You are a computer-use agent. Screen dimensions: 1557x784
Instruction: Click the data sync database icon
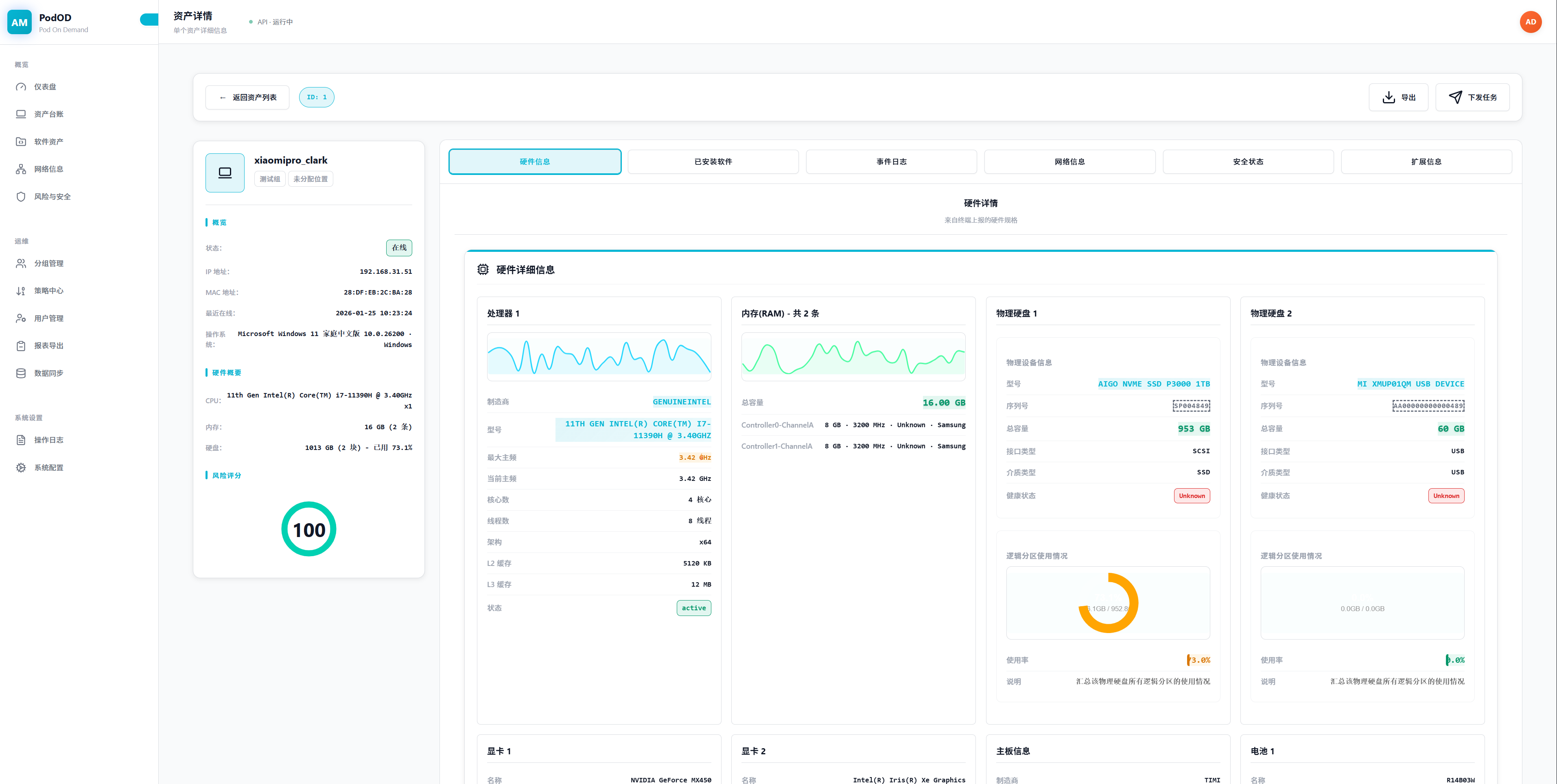pos(21,373)
